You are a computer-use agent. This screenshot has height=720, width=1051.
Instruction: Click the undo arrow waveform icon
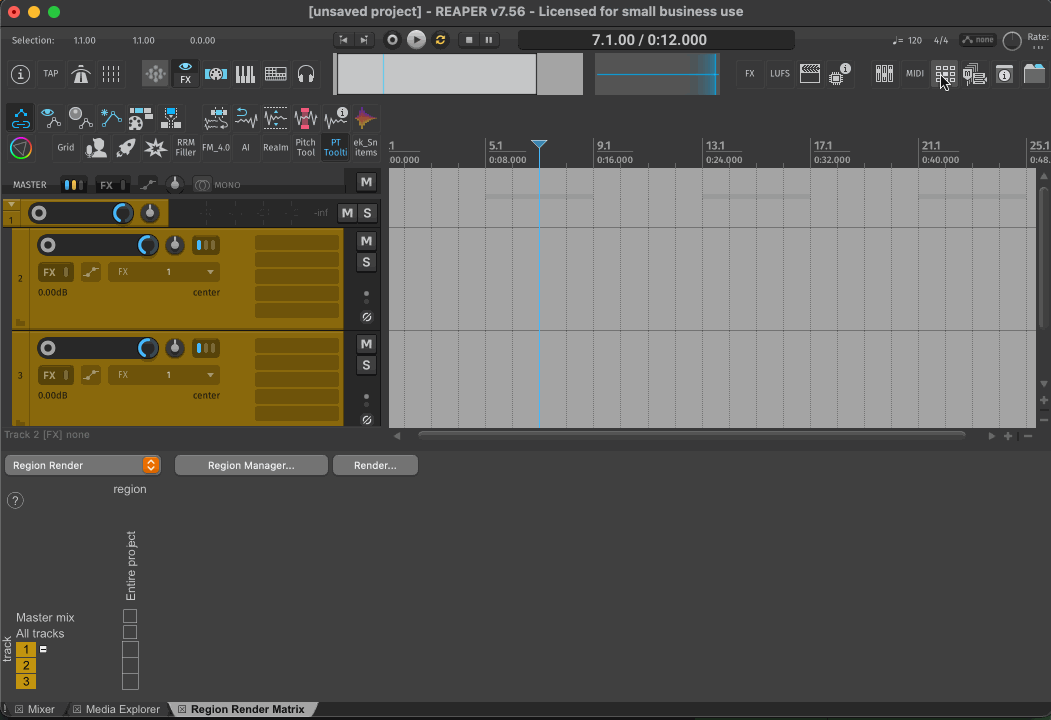tap(246, 118)
